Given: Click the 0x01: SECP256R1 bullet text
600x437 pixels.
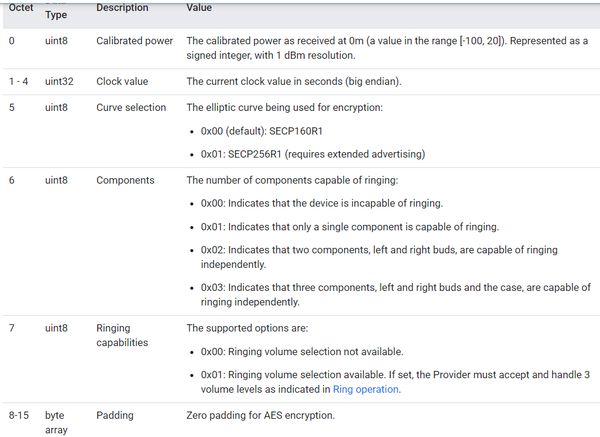Looking at the screenshot, I should pyautogui.click(x=313, y=154).
